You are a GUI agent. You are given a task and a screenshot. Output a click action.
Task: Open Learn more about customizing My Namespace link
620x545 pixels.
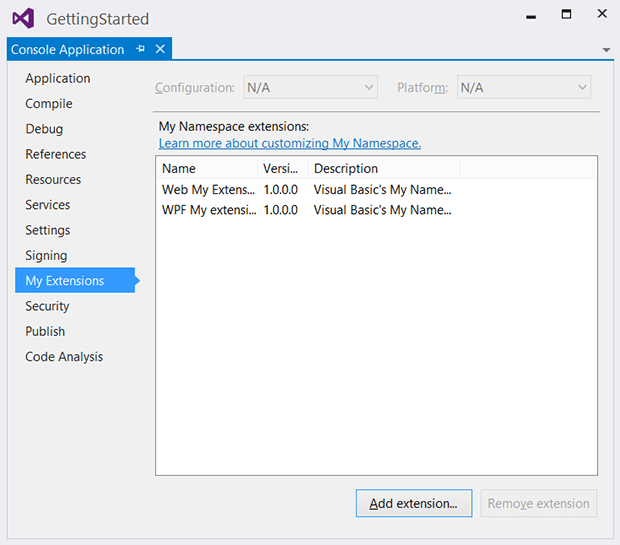(290, 143)
